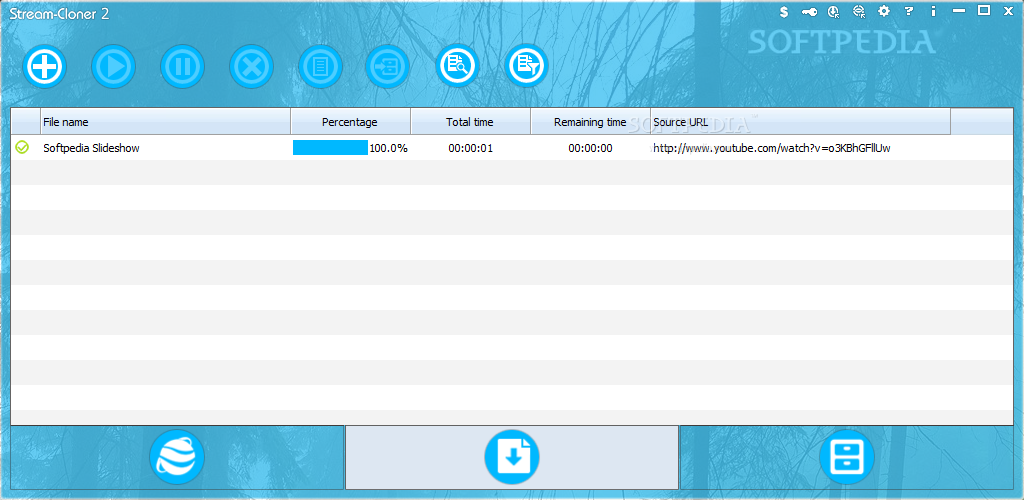Close the Stream-Cloner window

pyautogui.click(x=1009, y=10)
